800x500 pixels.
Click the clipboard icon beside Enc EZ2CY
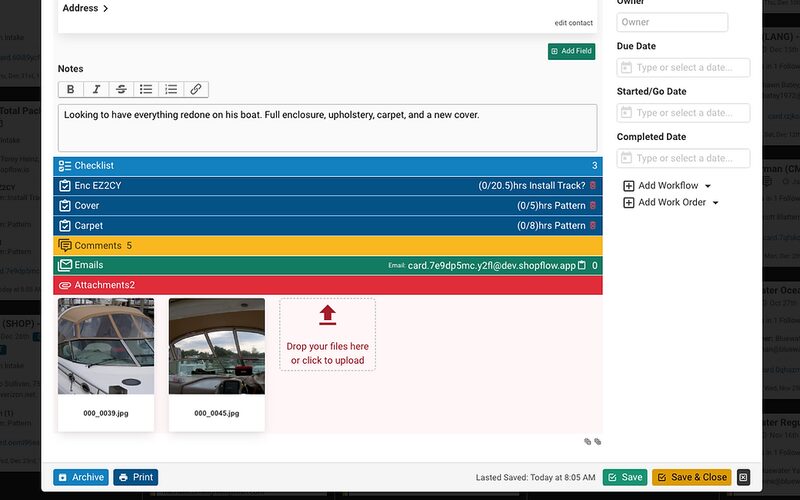point(65,186)
